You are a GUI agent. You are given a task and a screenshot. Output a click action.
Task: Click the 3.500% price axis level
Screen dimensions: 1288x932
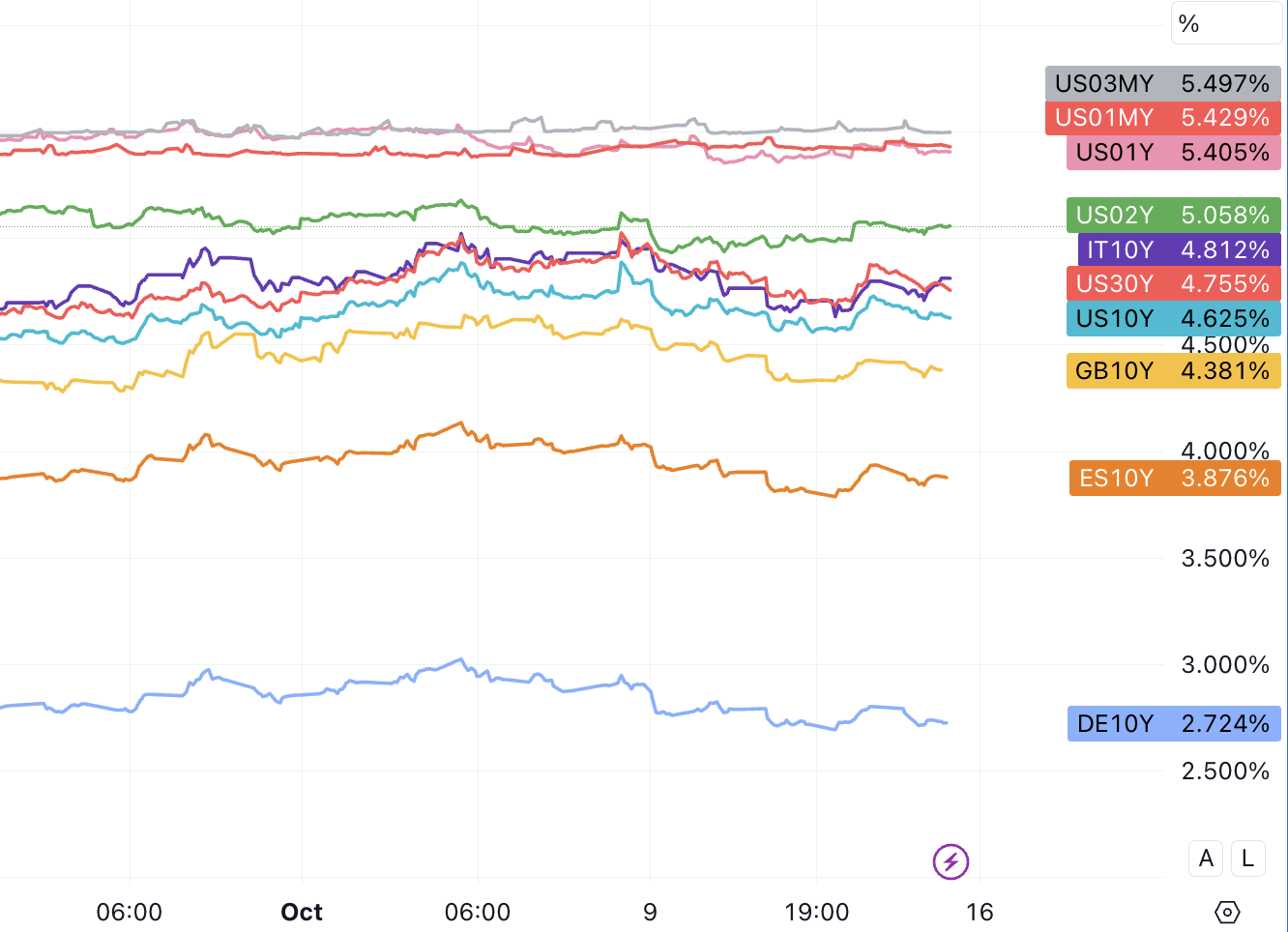pos(1225,558)
